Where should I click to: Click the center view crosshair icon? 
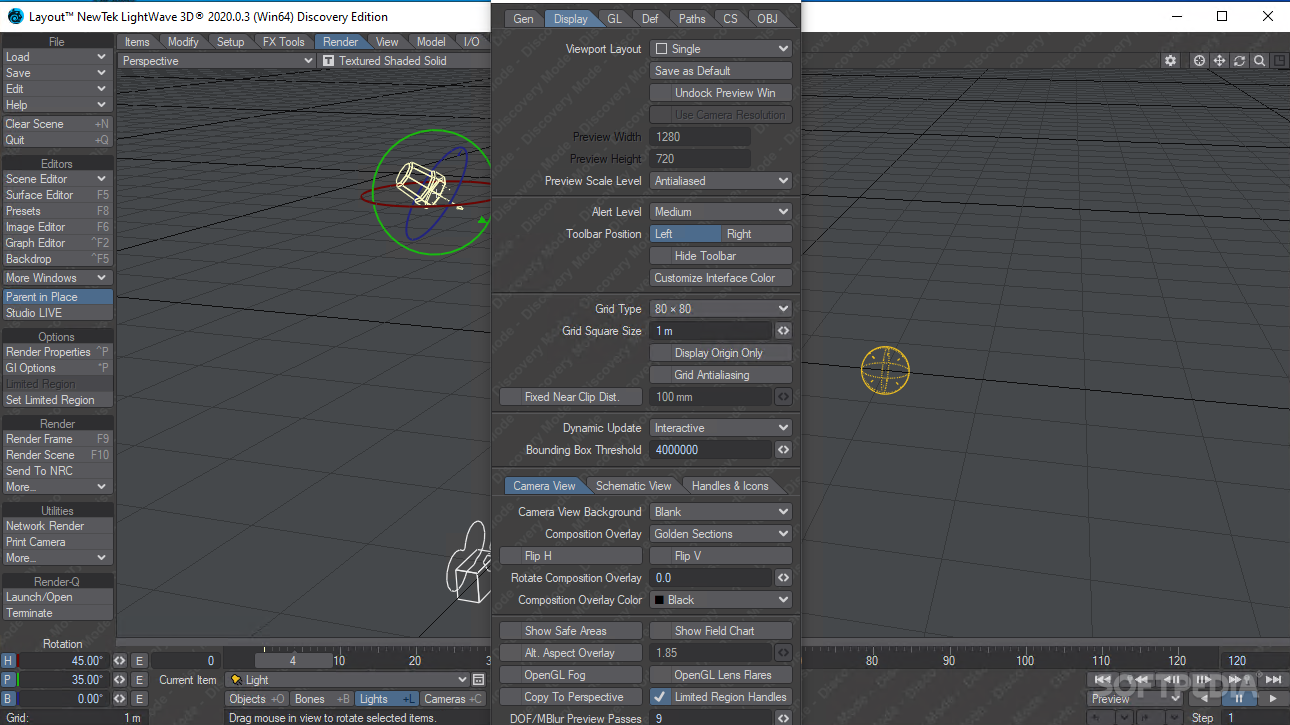1199,61
